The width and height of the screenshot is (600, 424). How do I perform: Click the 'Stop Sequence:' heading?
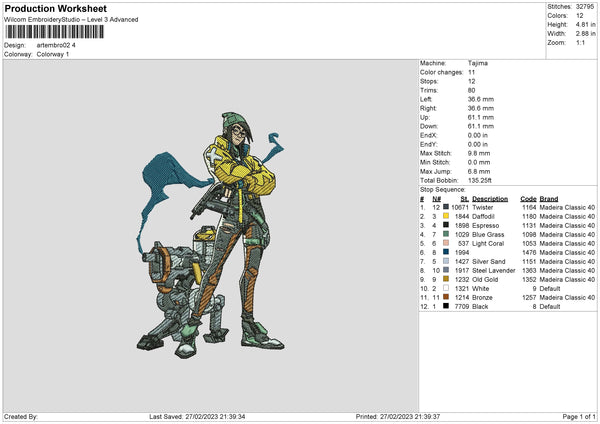pyautogui.click(x=443, y=190)
